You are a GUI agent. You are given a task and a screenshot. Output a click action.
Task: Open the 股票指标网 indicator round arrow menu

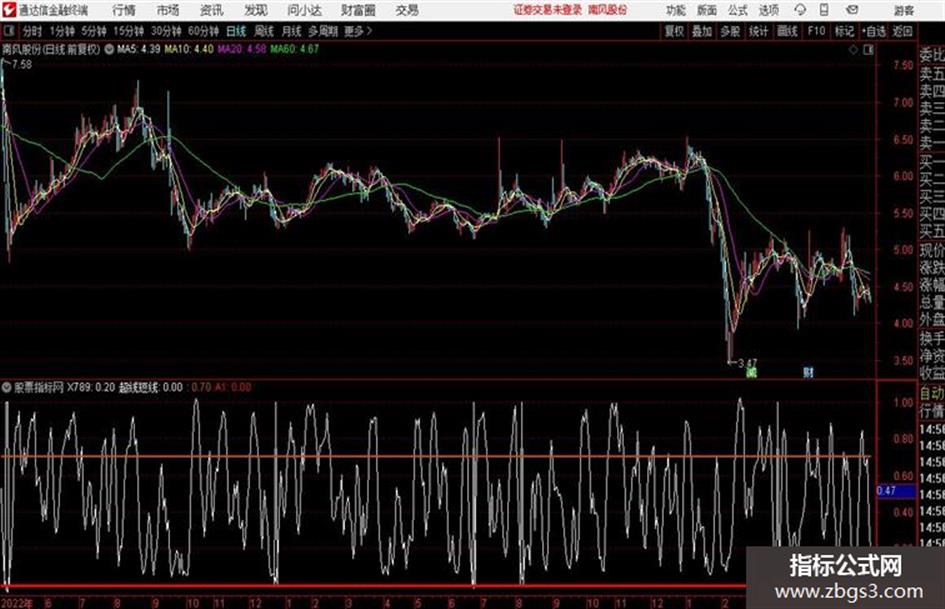tap(7, 387)
